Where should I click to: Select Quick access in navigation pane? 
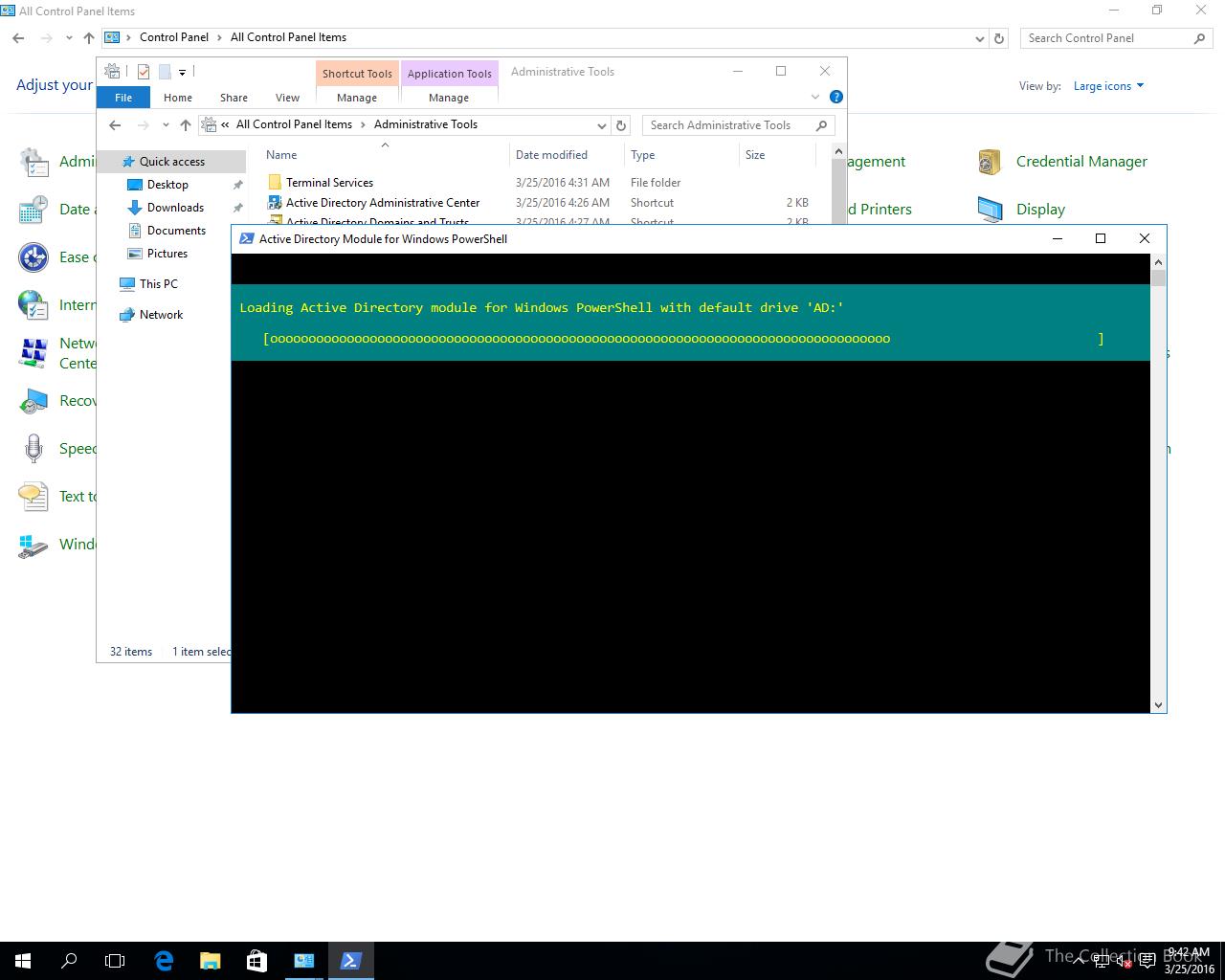point(172,162)
